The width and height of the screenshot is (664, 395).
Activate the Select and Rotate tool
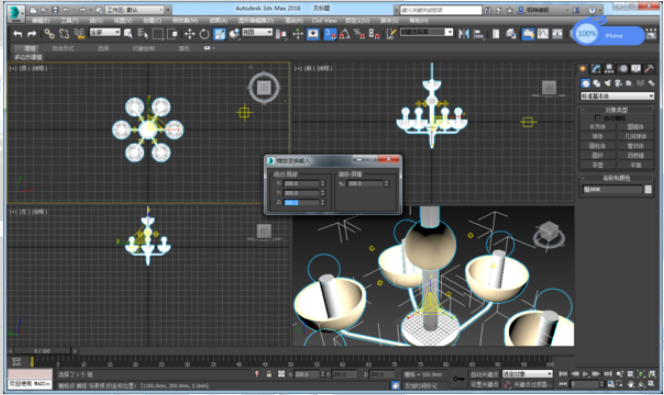point(204,34)
